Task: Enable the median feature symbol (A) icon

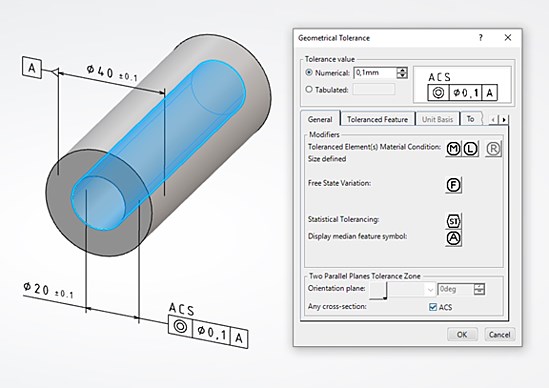Action: click(454, 238)
